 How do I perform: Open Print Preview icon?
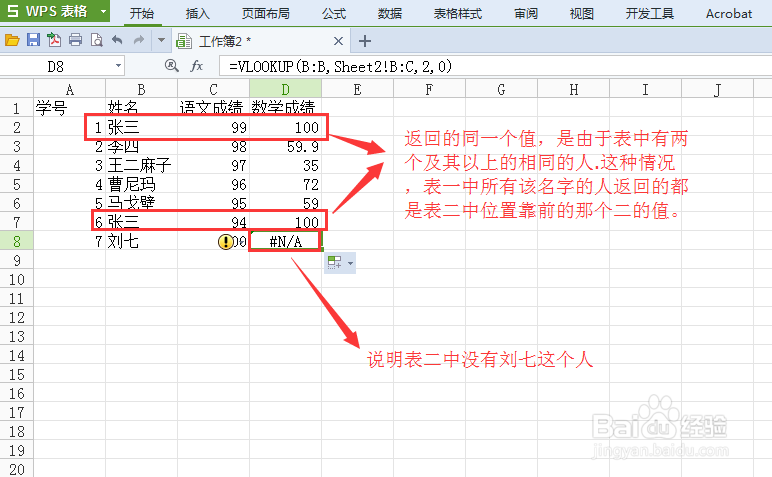click(x=96, y=40)
